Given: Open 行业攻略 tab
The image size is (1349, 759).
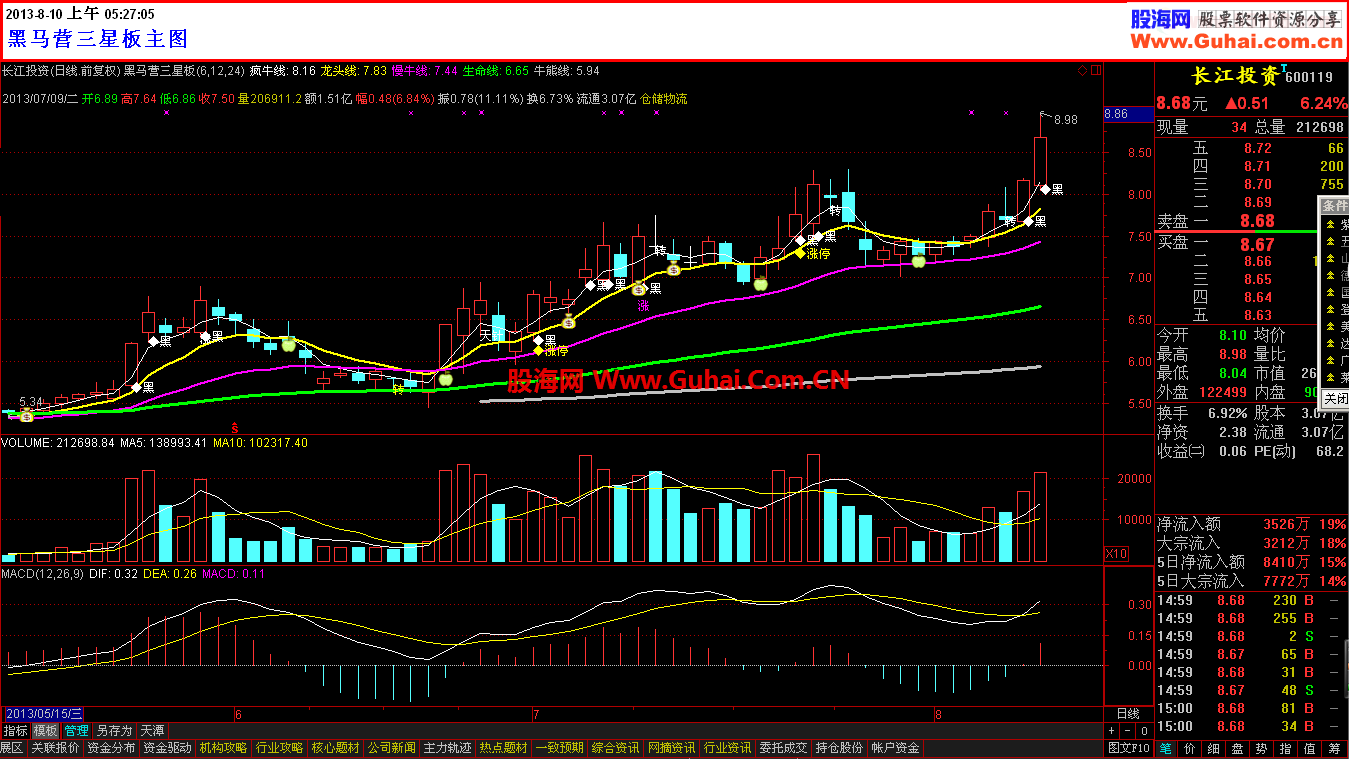Looking at the screenshot, I should [279, 748].
